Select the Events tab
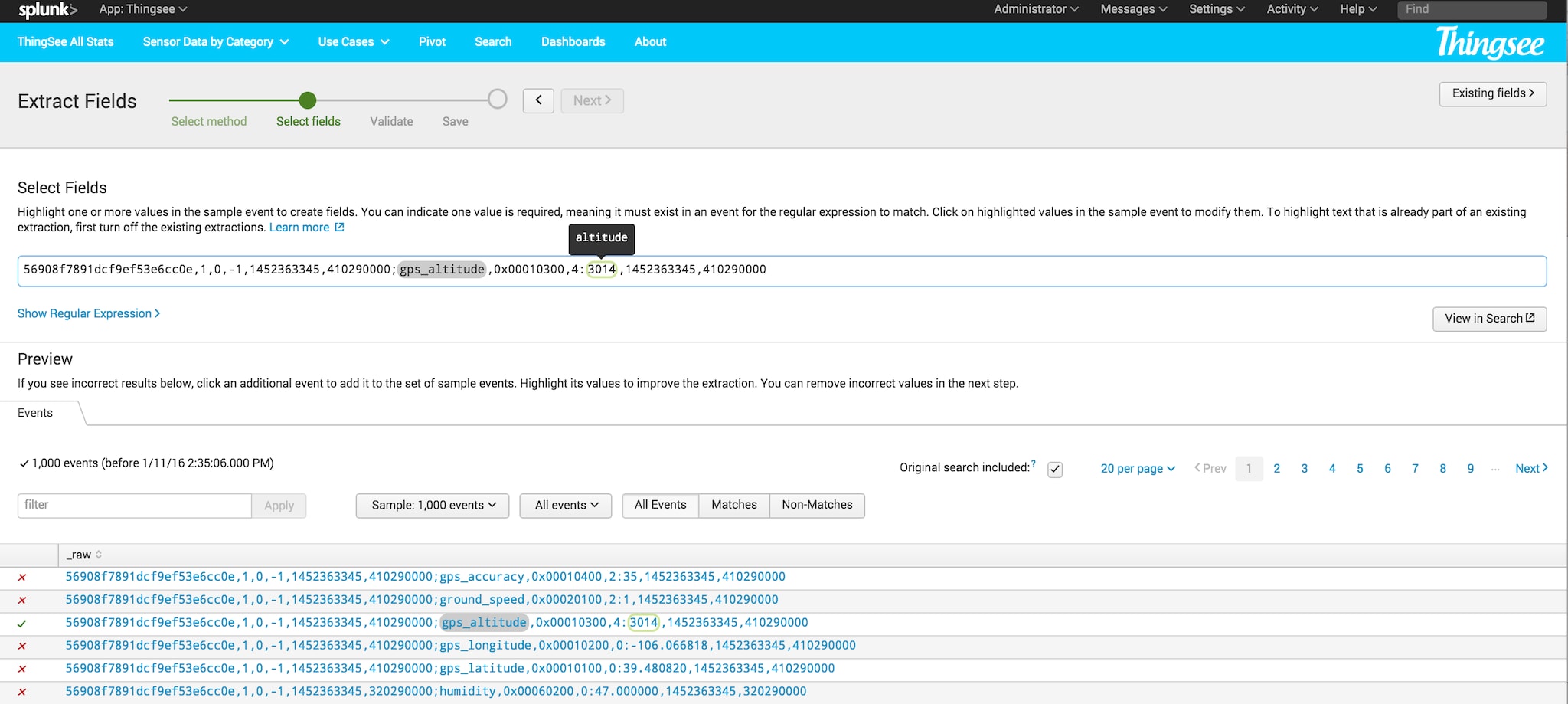The width and height of the screenshot is (1568, 704). (35, 413)
